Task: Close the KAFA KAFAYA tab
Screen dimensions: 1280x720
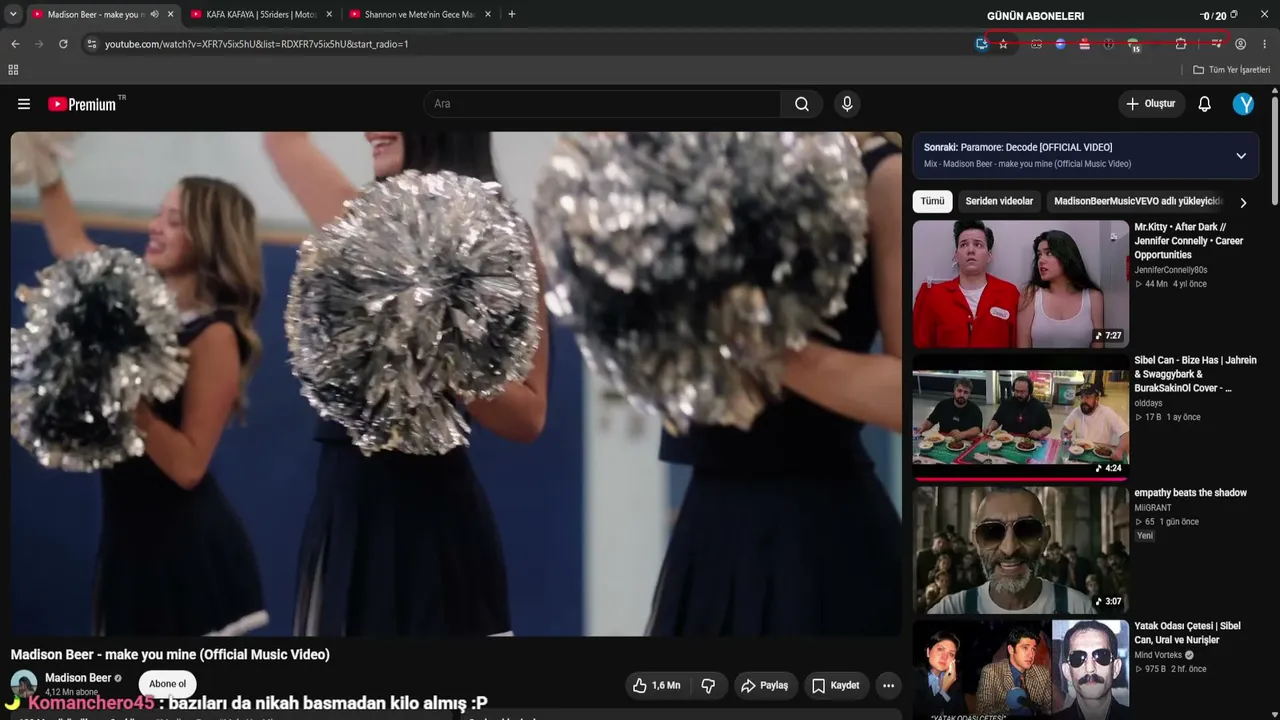Action: coord(329,14)
